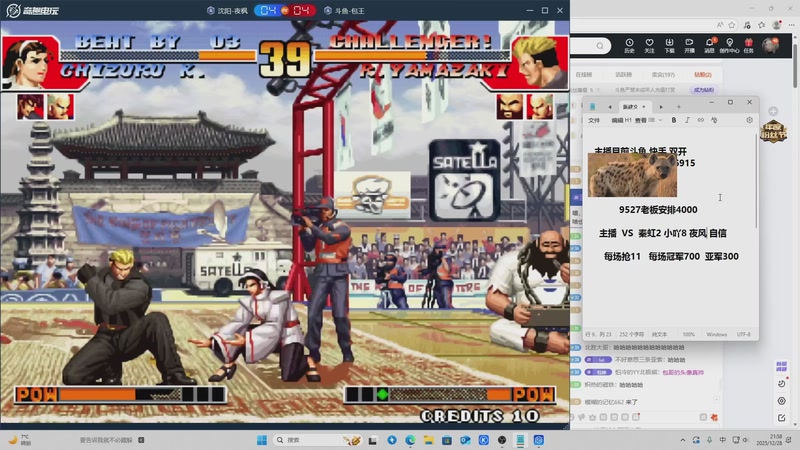
Task: Click the crown icon in chat toolbar
Action: pos(592,417)
